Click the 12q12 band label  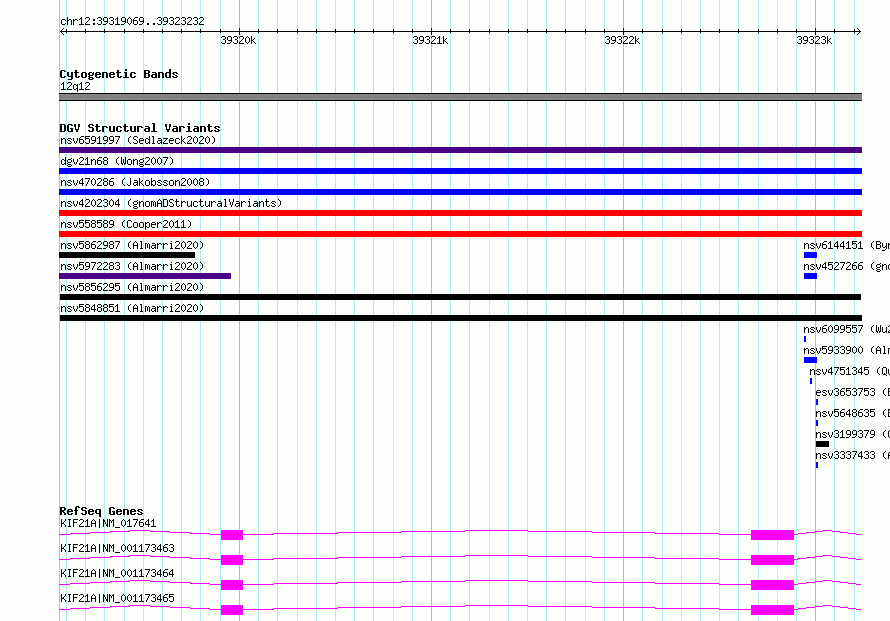tap(75, 86)
